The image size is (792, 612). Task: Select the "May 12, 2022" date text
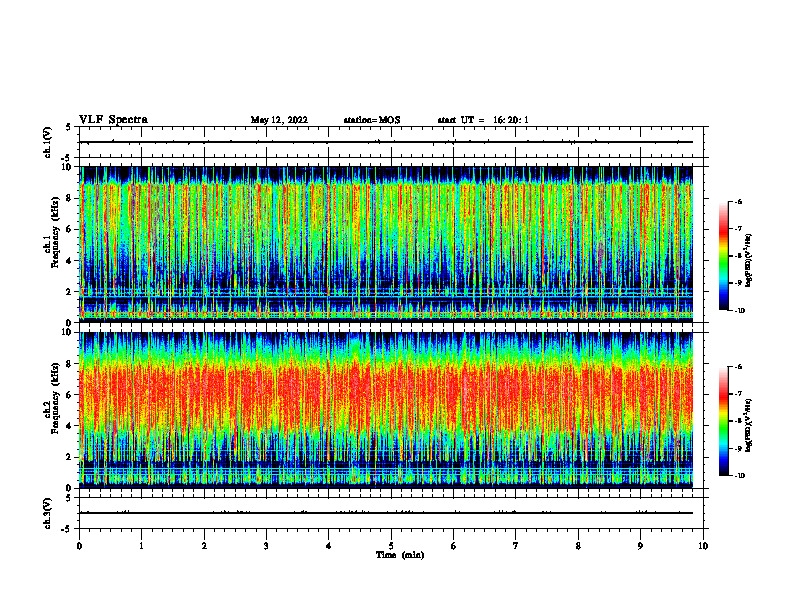pos(279,120)
